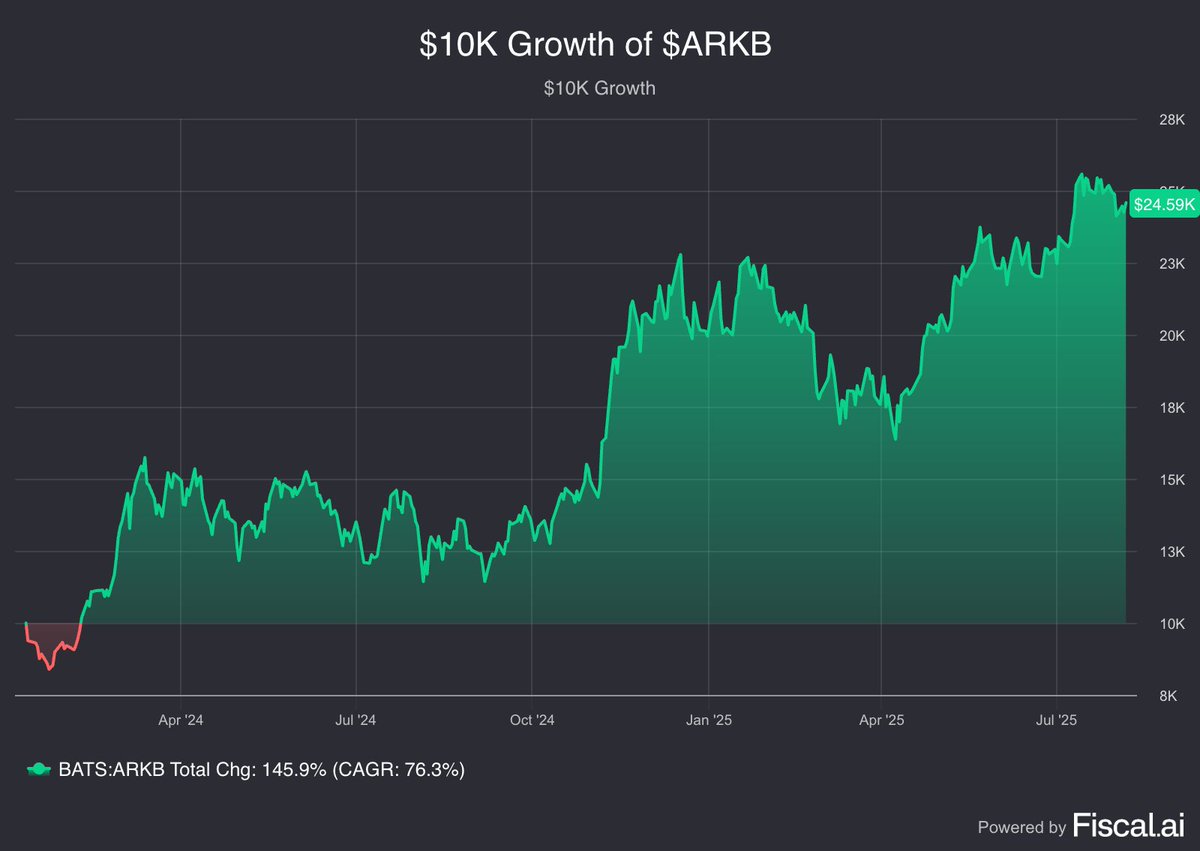Click the 13K y-axis label
1200x851 pixels.
(1171, 552)
